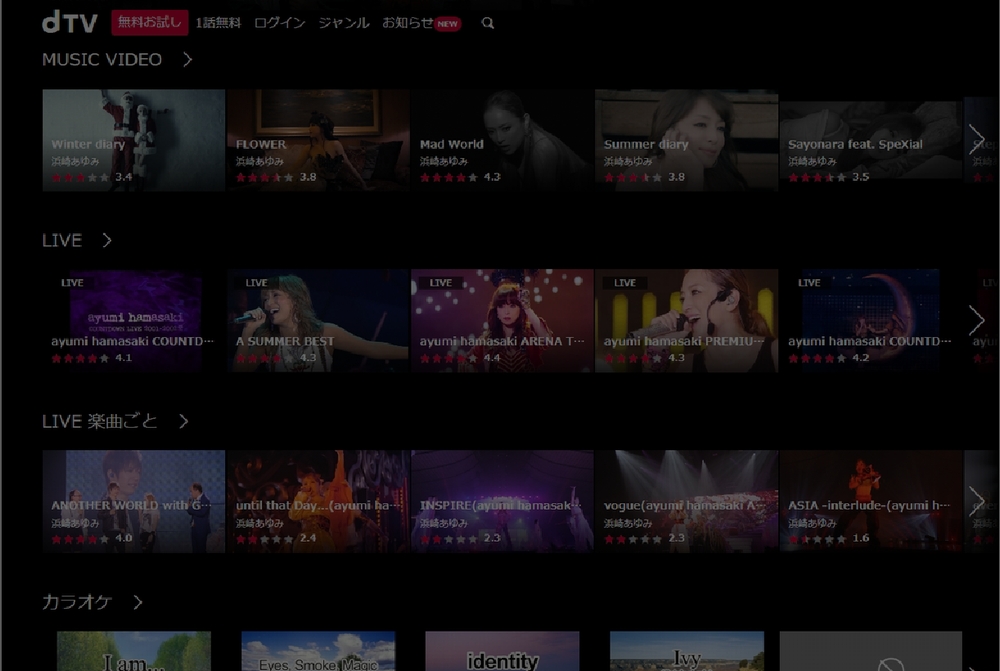Image resolution: width=1000 pixels, height=671 pixels.
Task: Open the FLOWER music video
Action: click(318, 140)
